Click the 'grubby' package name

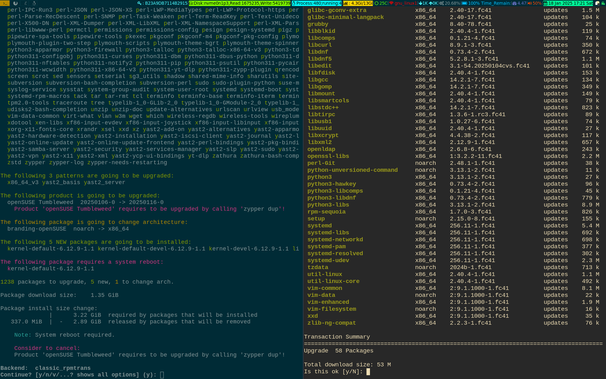[x=318, y=24]
